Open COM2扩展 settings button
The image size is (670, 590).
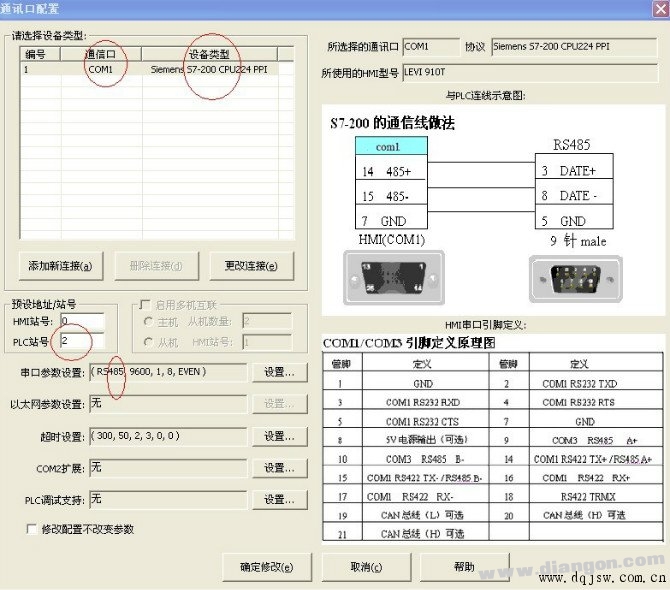[280, 468]
